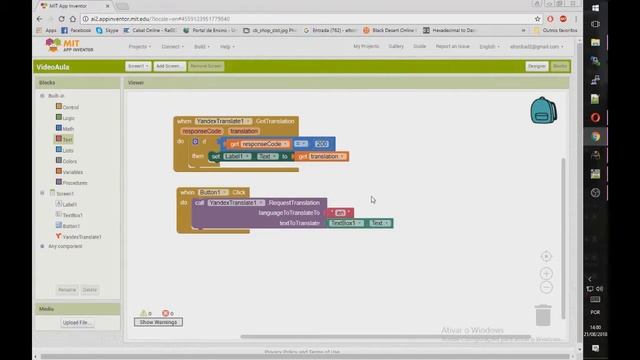Open the backpack icon in the viewer
The image size is (640, 360).
(x=543, y=110)
